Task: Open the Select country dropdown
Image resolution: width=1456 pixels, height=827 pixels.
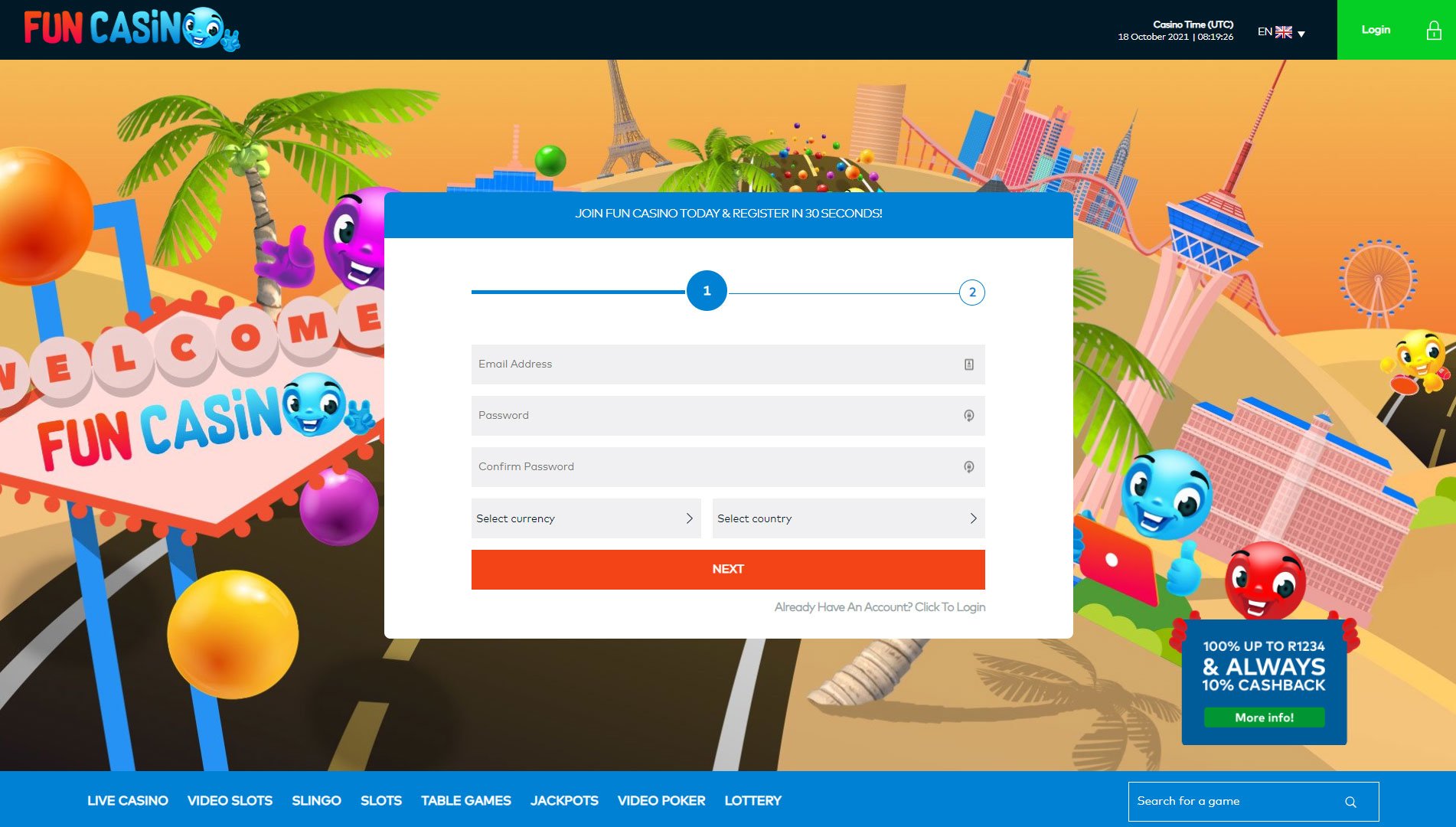Action: click(849, 518)
